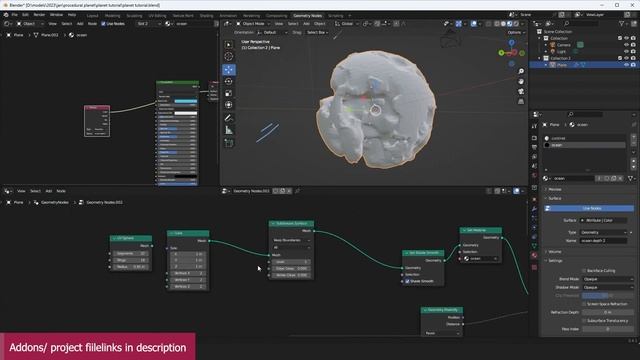This screenshot has width=640, height=360.
Task: Switch to solid viewport shading icon
Action: tap(503, 24)
